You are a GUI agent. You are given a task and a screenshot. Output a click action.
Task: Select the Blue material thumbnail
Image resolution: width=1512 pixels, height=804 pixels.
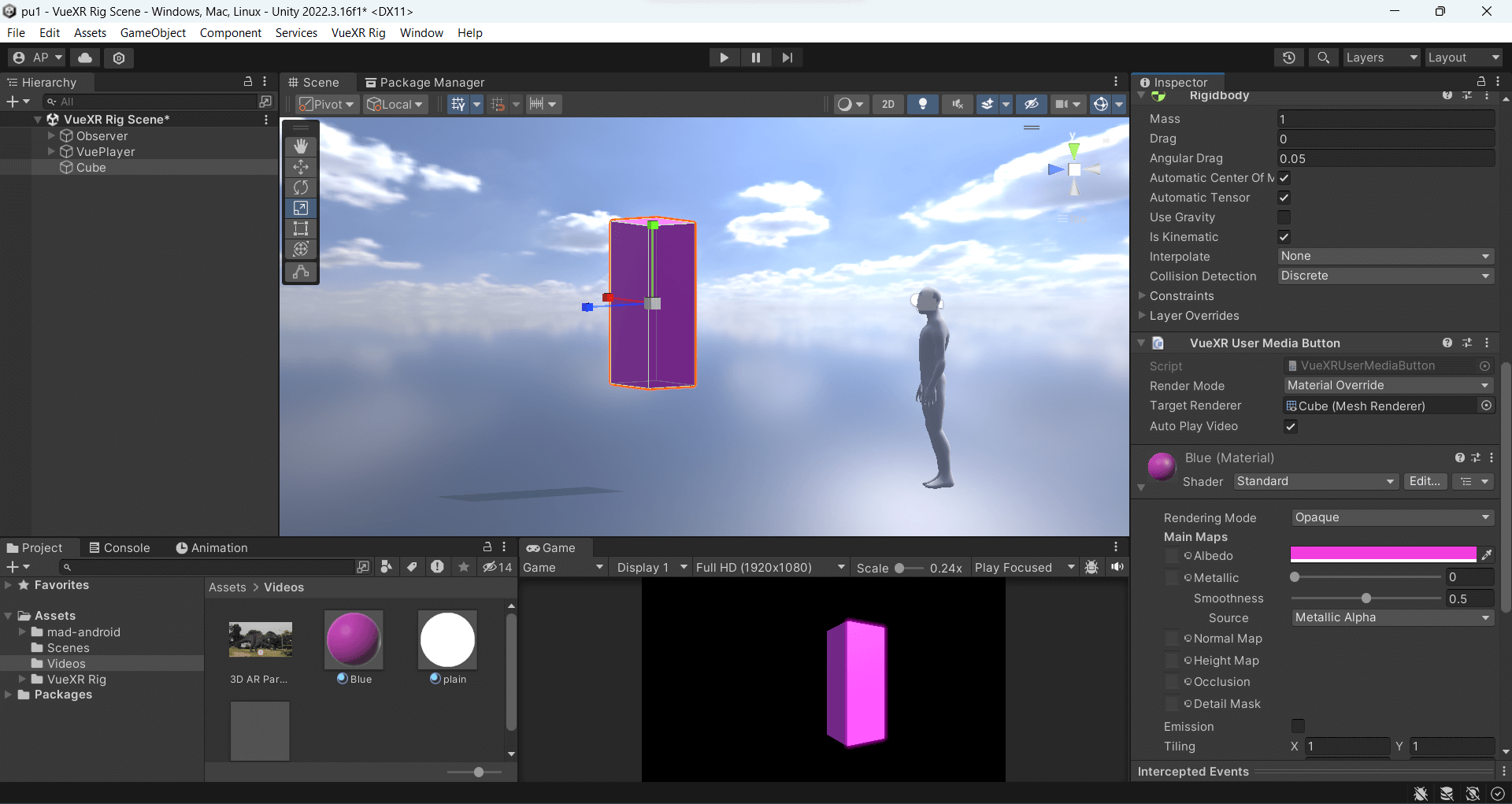[354, 639]
